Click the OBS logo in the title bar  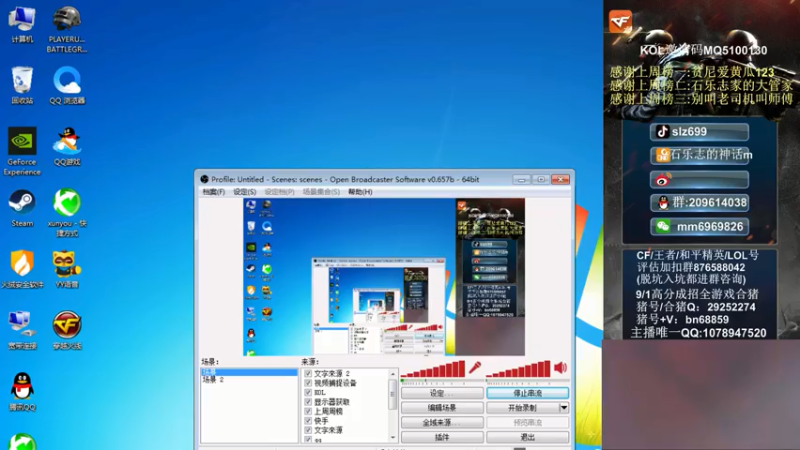[x=205, y=179]
